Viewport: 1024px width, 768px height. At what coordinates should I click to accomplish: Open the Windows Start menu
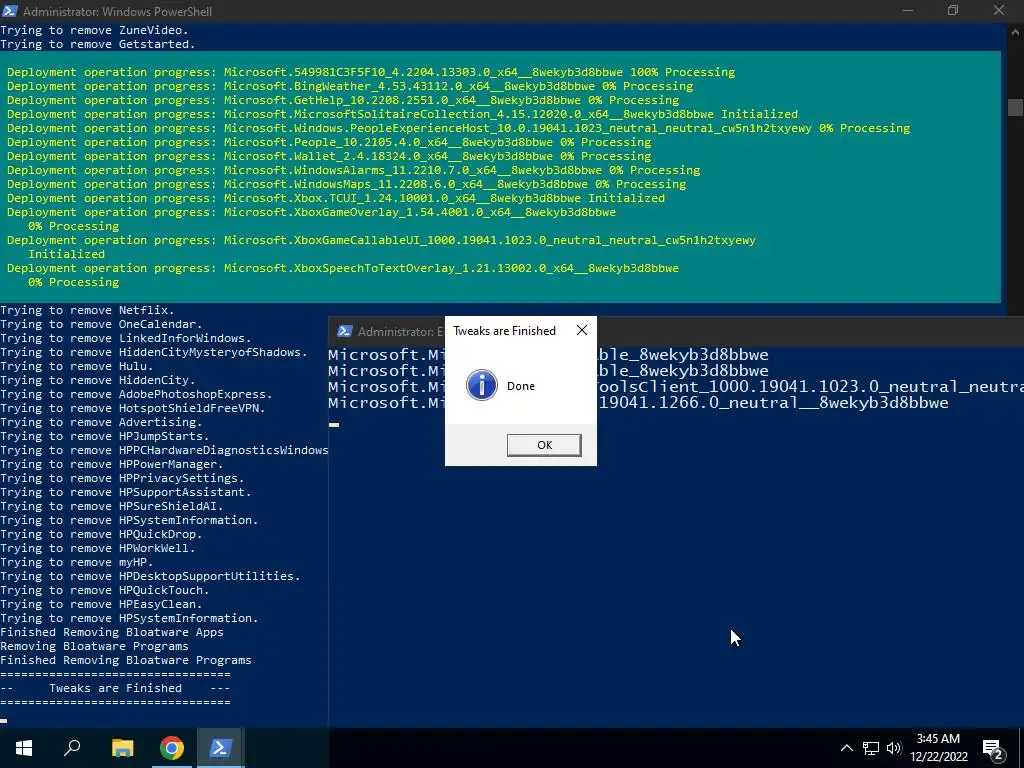point(24,748)
